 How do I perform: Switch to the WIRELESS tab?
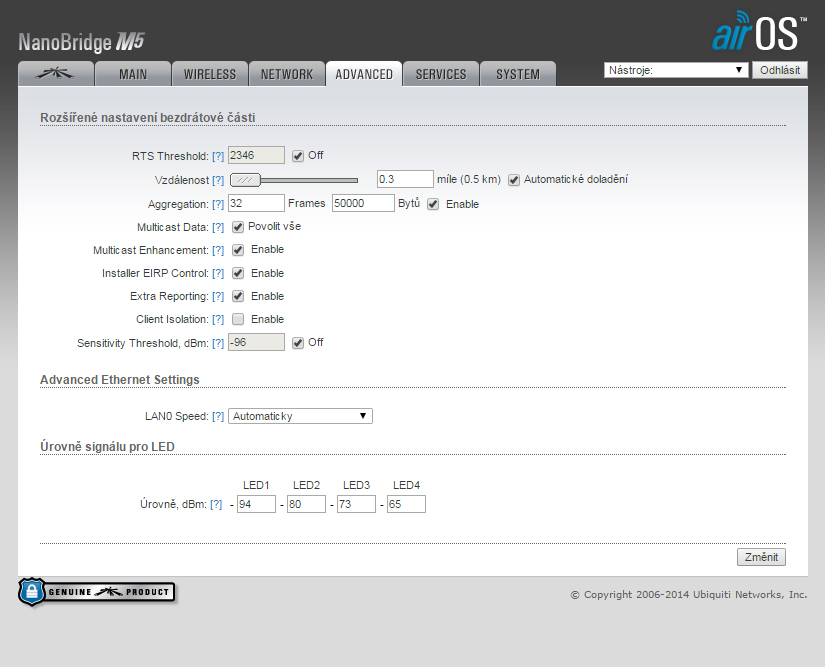(x=210, y=74)
